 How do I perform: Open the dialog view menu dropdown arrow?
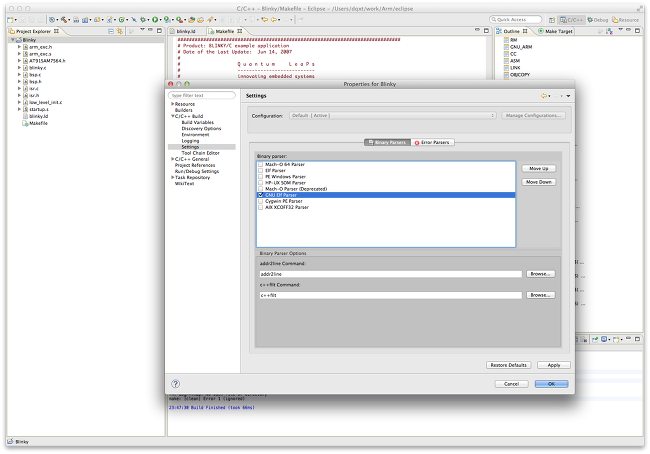click(x=568, y=96)
